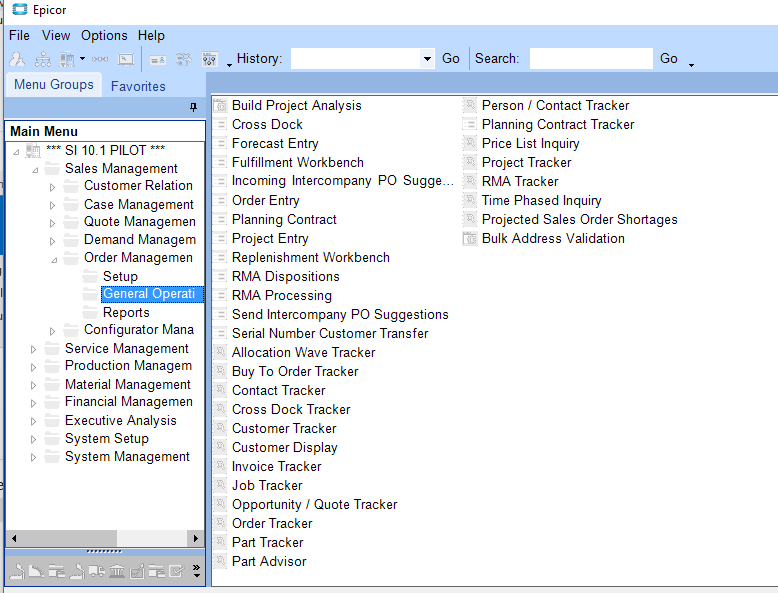Select the Setup folder under Order Management
The image size is (778, 593).
coord(120,276)
